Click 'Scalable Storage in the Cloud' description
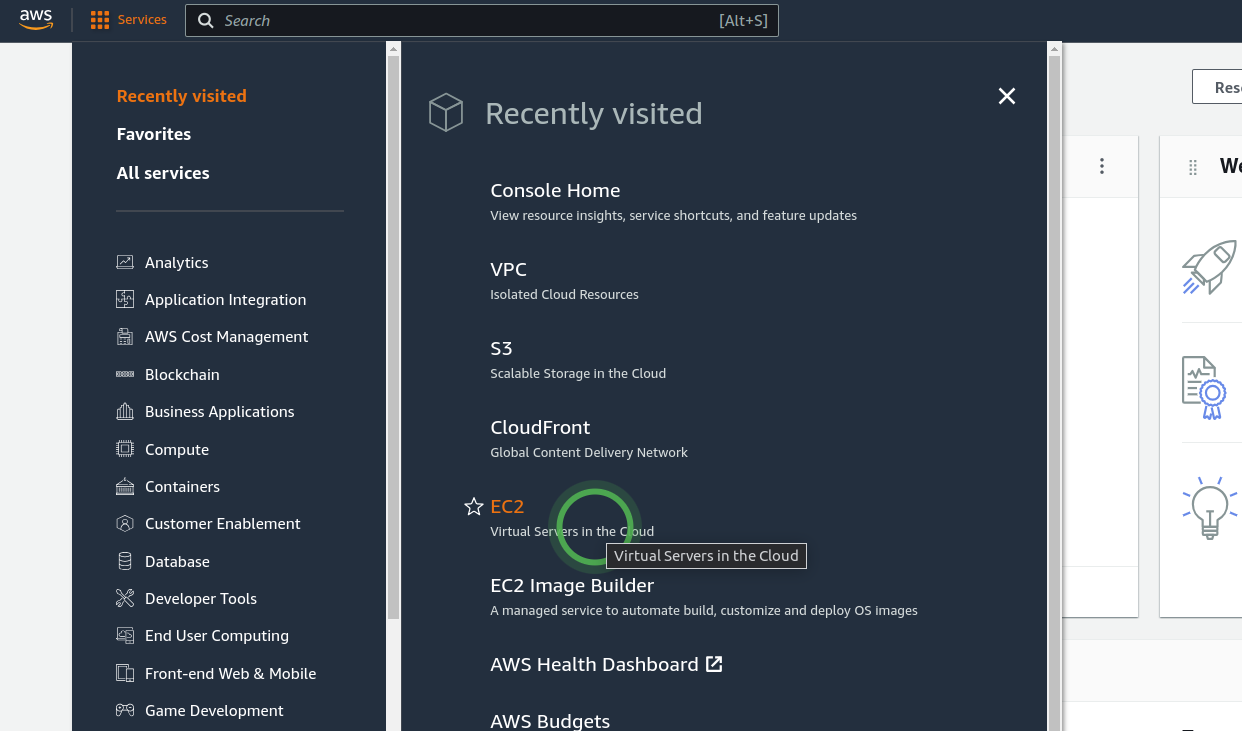The width and height of the screenshot is (1242, 731). 578,373
